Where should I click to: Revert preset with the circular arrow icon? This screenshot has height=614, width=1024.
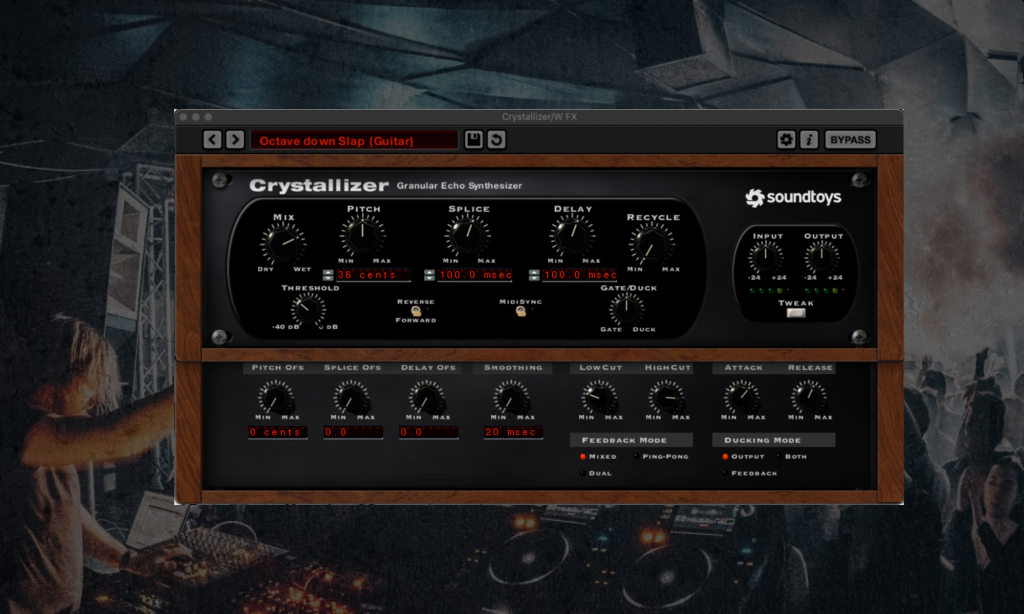495,140
